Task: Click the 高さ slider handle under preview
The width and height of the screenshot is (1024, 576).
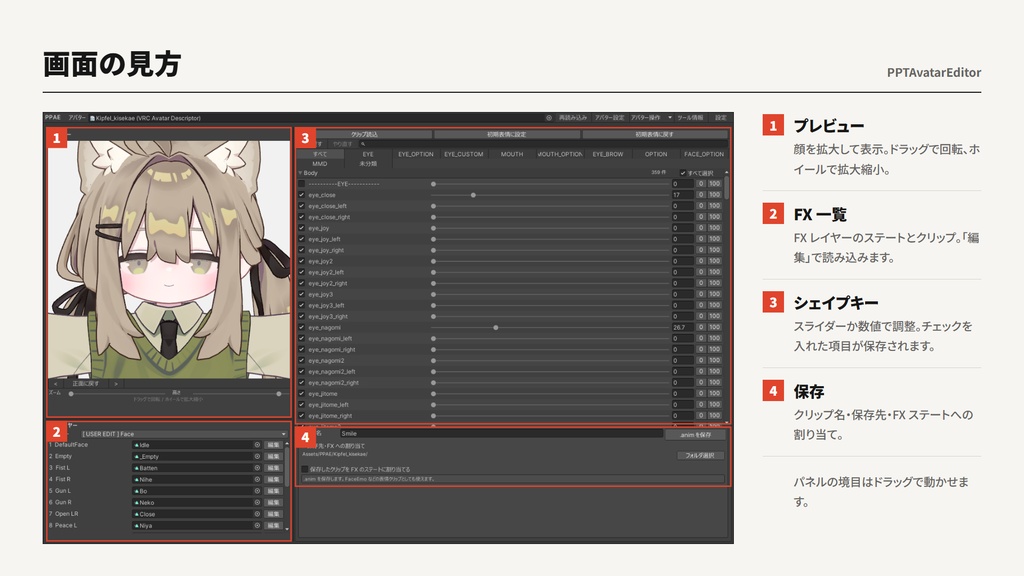Action: (x=279, y=394)
